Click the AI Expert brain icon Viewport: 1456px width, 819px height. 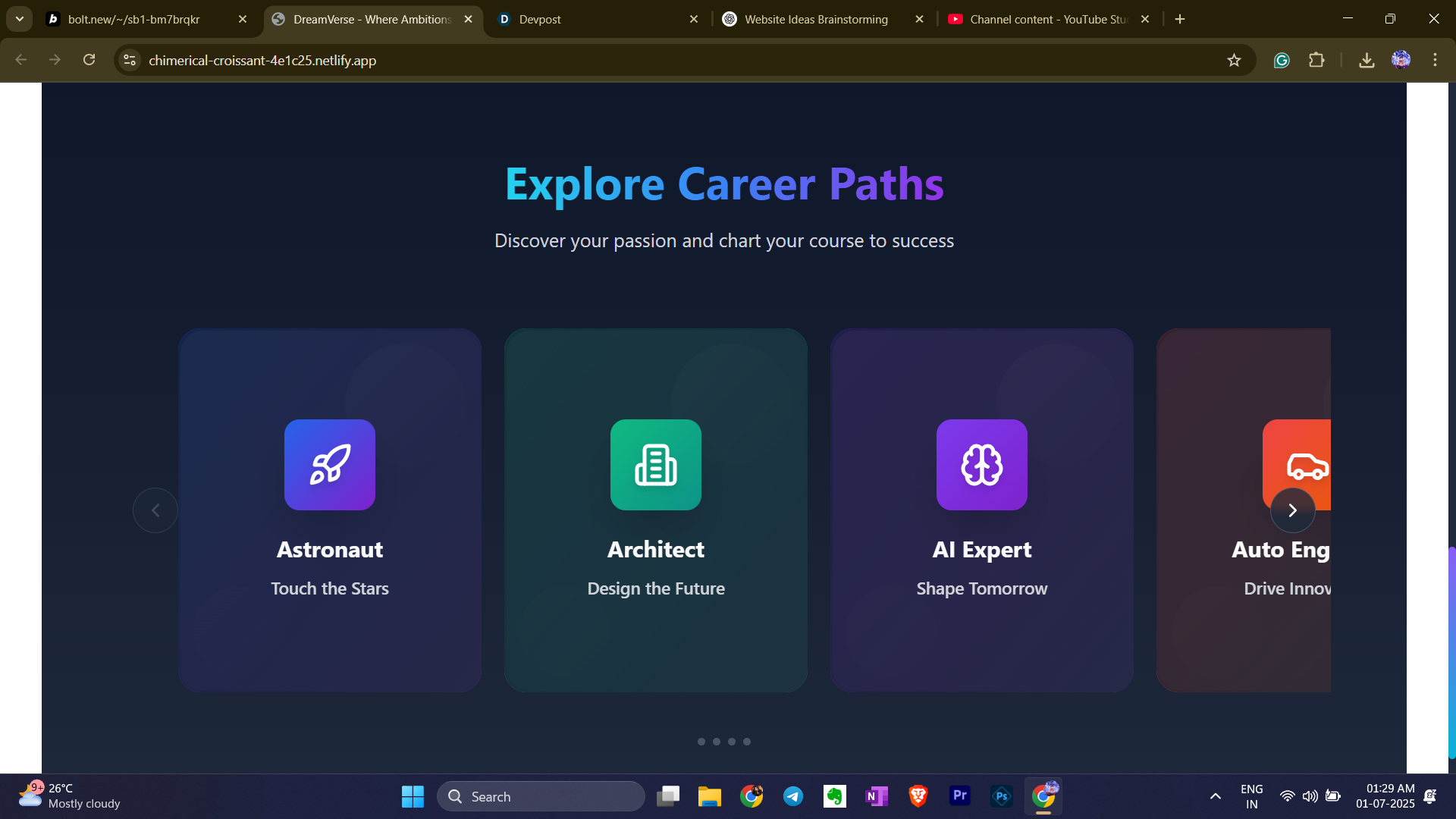pyautogui.click(x=982, y=465)
